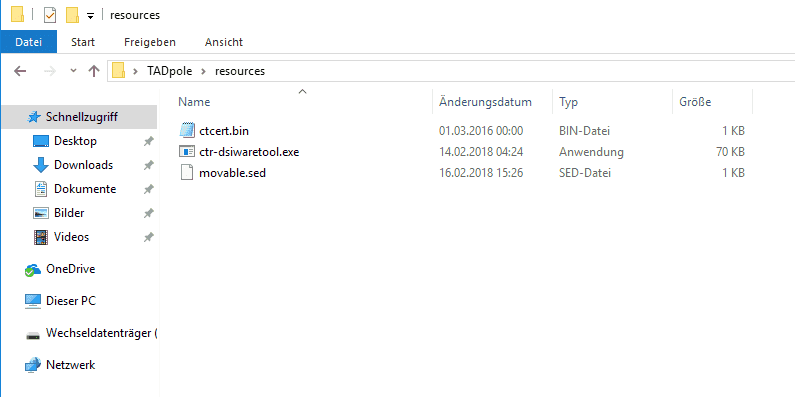Open the ctcert.bin file icon
This screenshot has height=397, width=795.
click(x=187, y=130)
